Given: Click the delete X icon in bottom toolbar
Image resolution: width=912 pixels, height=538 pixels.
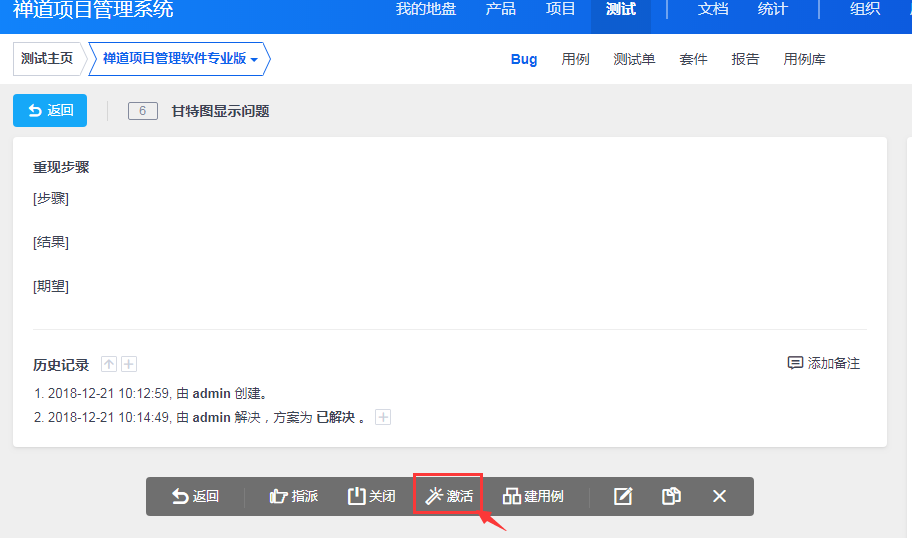Looking at the screenshot, I should (719, 496).
